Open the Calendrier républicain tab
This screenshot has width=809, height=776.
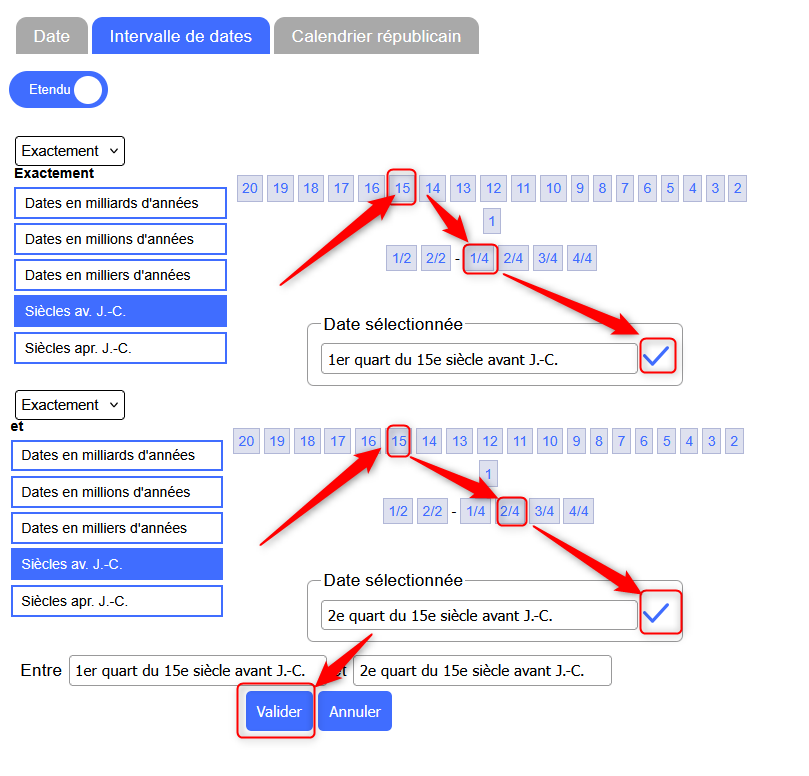pyautogui.click(x=376, y=36)
